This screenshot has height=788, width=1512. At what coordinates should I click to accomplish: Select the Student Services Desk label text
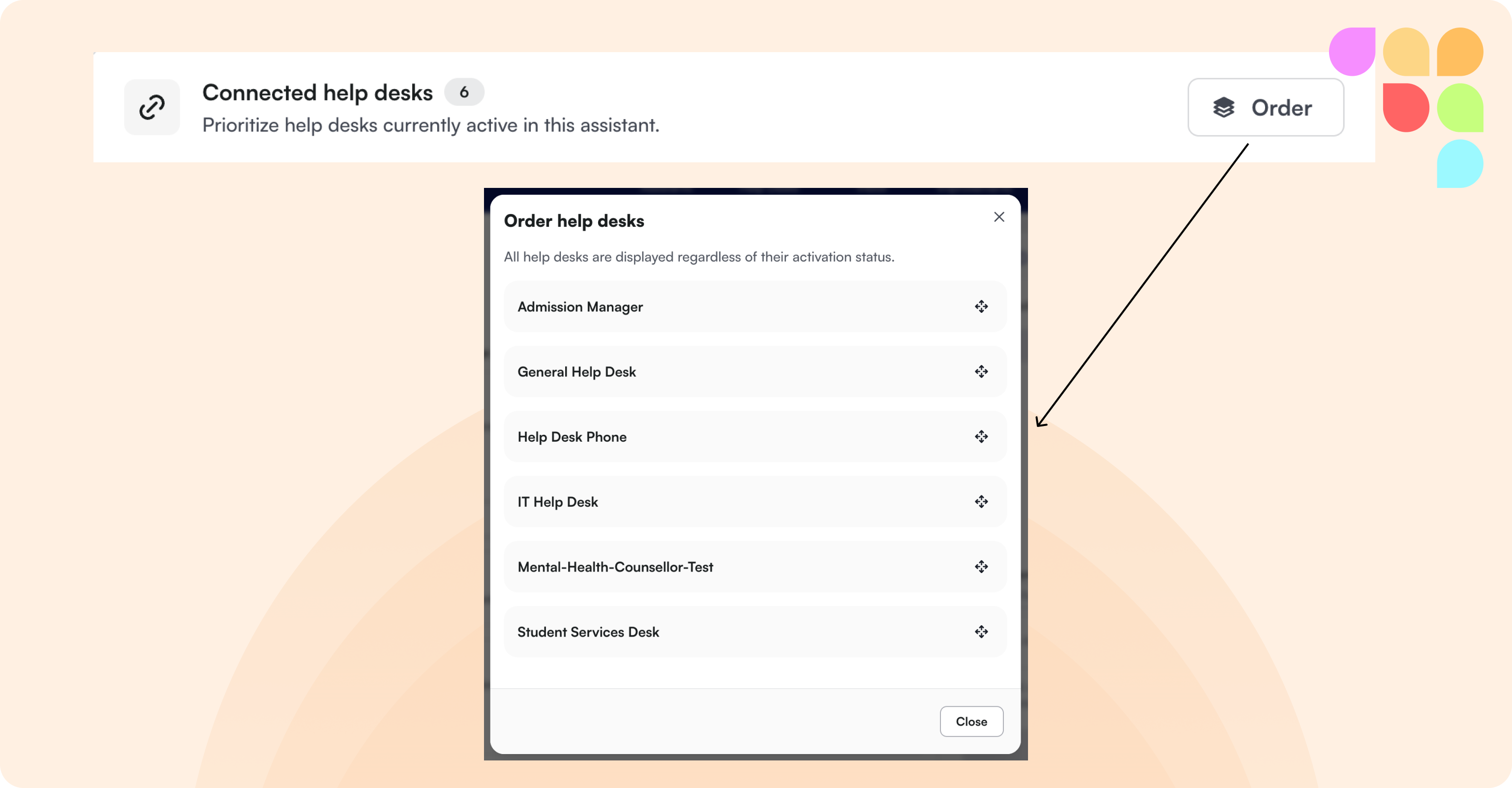588,633
